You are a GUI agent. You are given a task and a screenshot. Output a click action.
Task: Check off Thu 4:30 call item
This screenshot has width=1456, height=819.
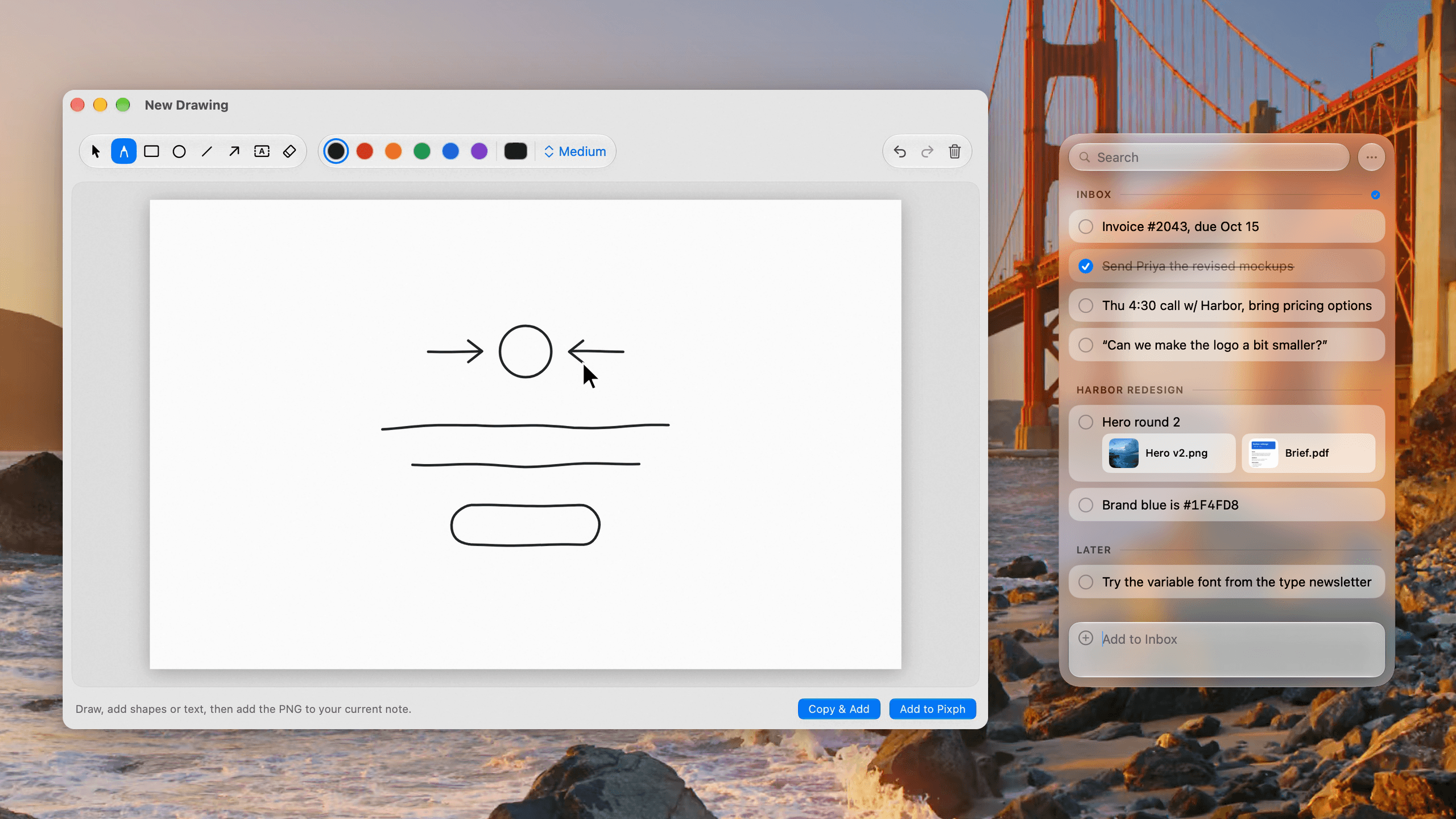pyautogui.click(x=1086, y=305)
